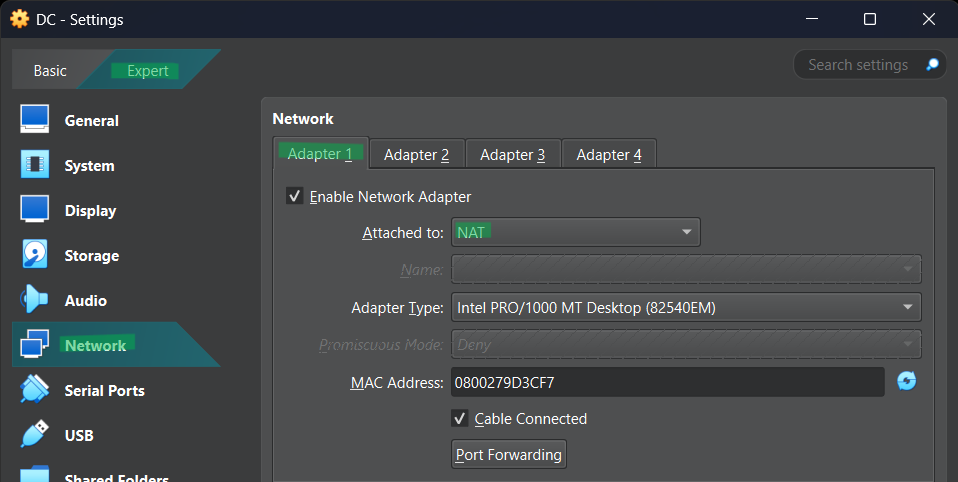
Task: Select the Storage disk icon
Action: 35,254
